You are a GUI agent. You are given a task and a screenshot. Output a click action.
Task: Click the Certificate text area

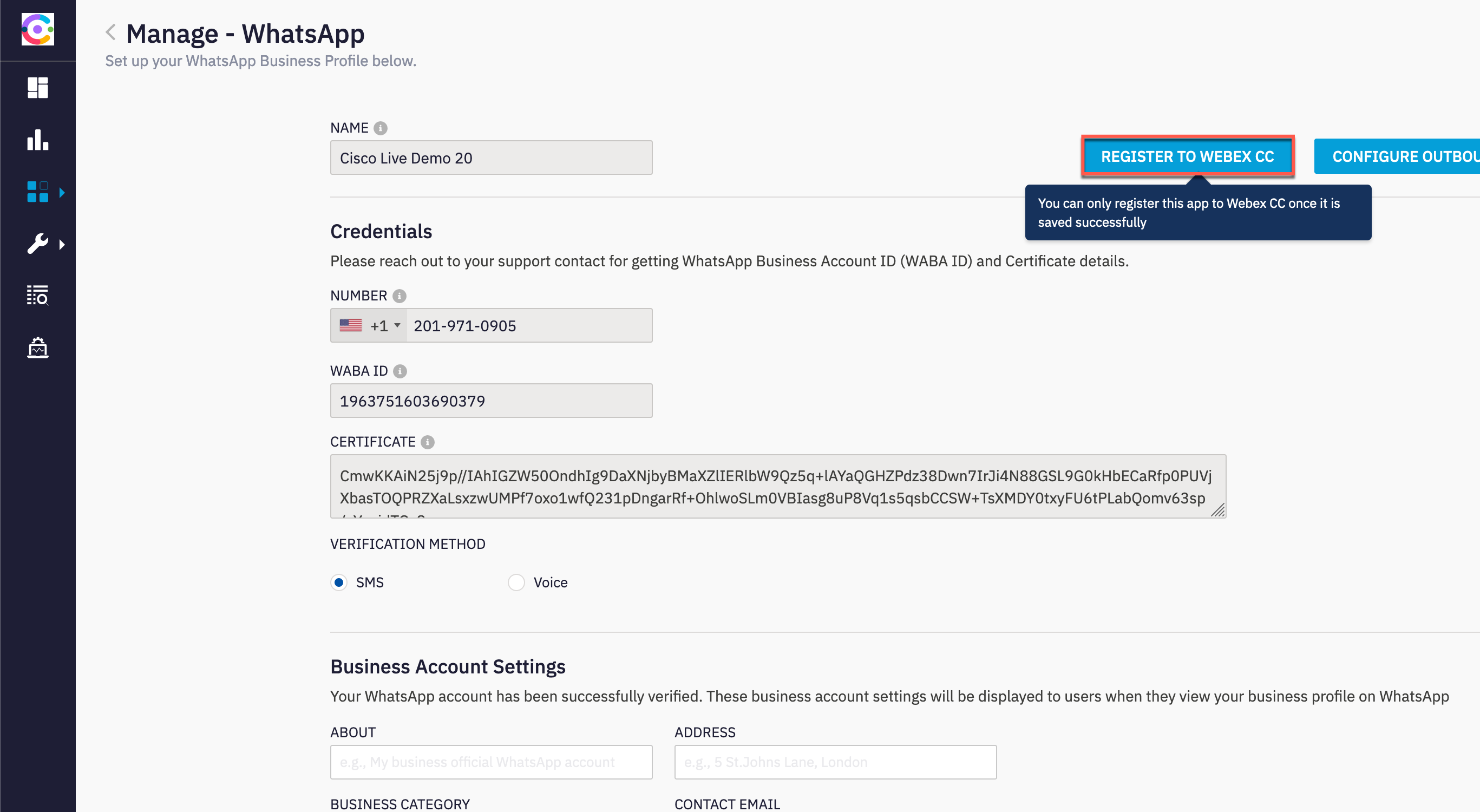tap(778, 487)
